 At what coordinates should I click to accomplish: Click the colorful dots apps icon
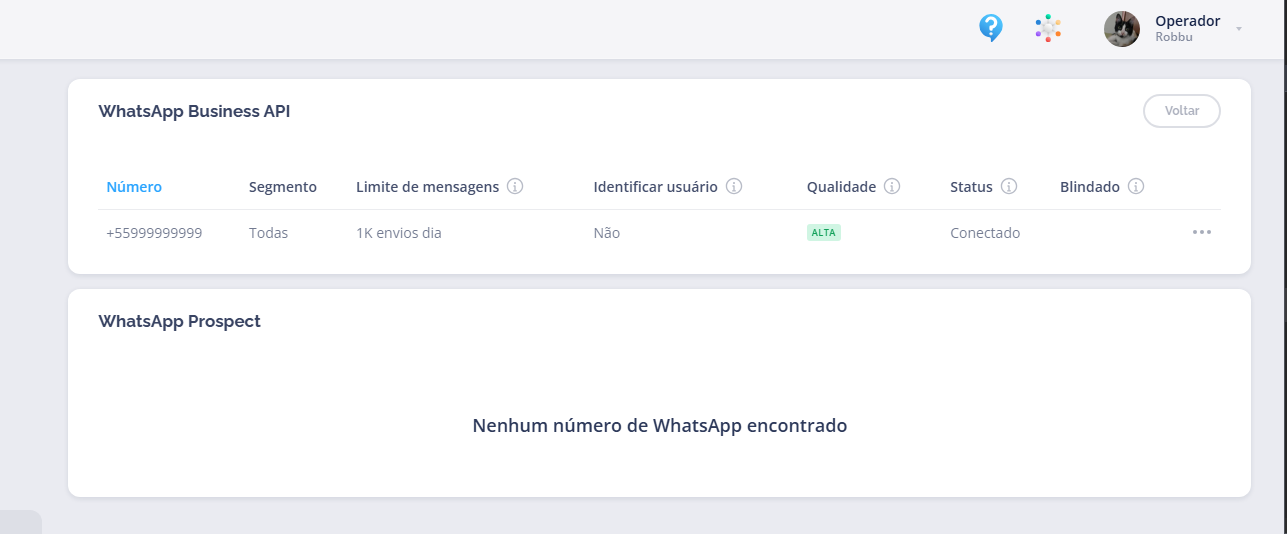tap(1048, 28)
